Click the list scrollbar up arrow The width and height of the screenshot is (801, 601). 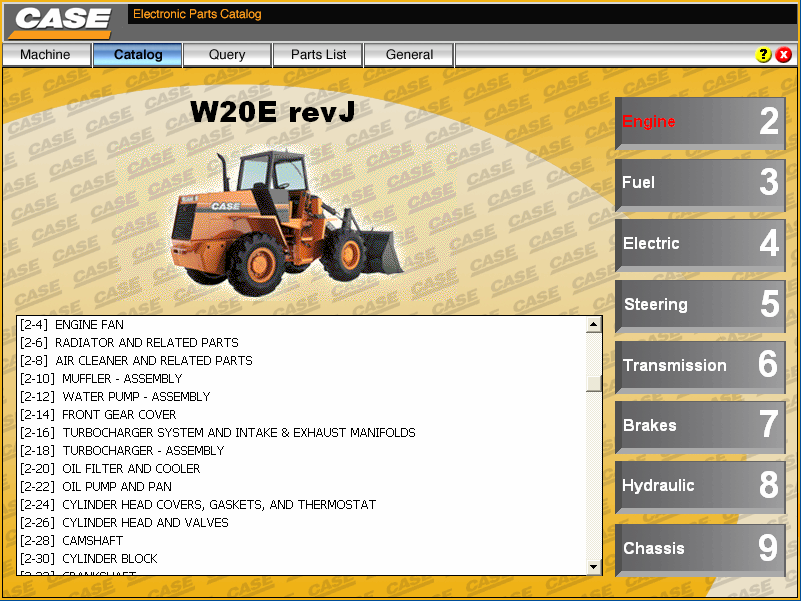pyautogui.click(x=594, y=324)
